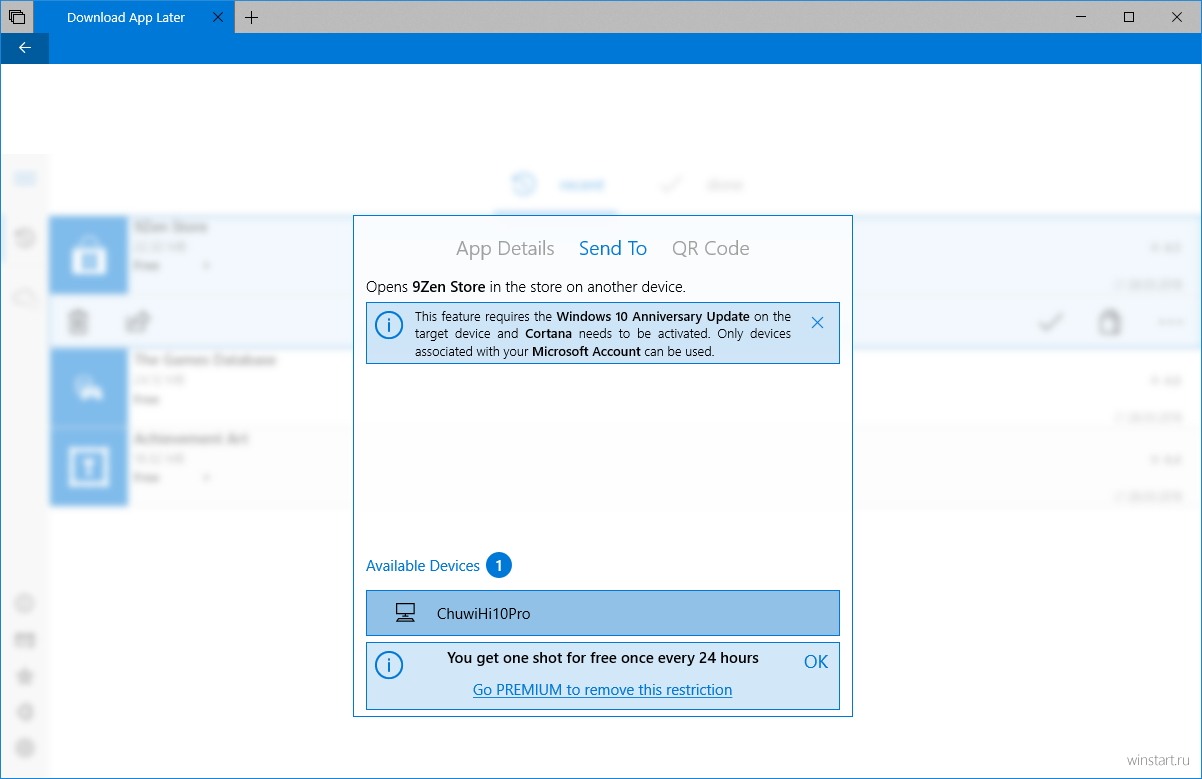Viewport: 1202px width, 779px height.
Task: Click the cloud icon in the blurred sidebar
Action: click(25, 297)
